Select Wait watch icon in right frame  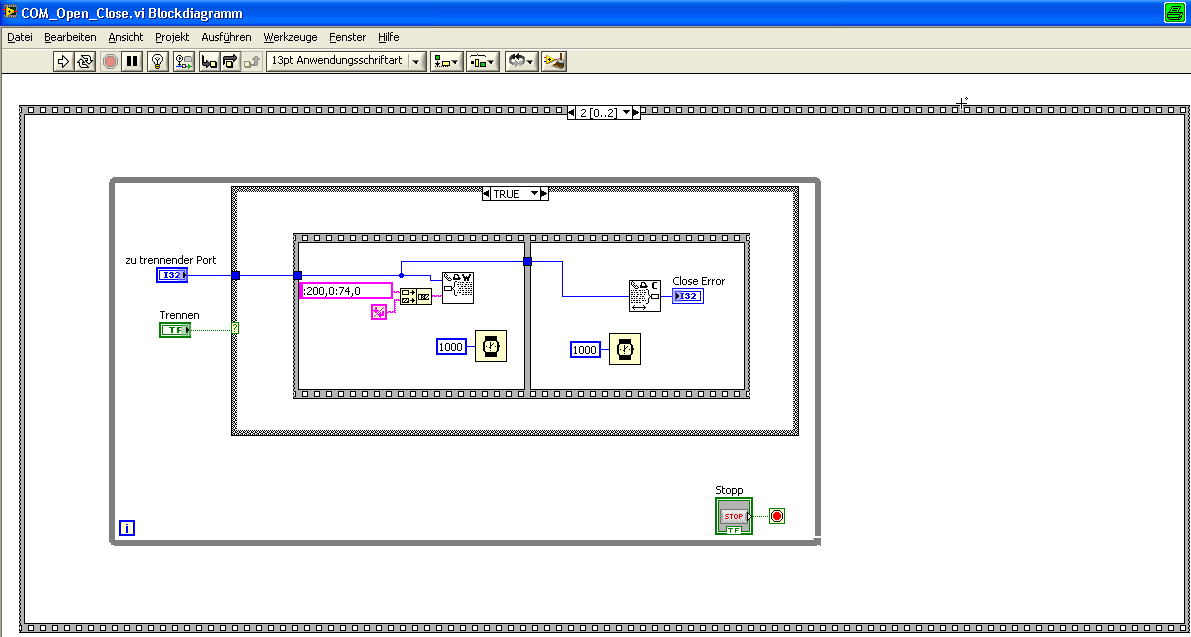624,348
